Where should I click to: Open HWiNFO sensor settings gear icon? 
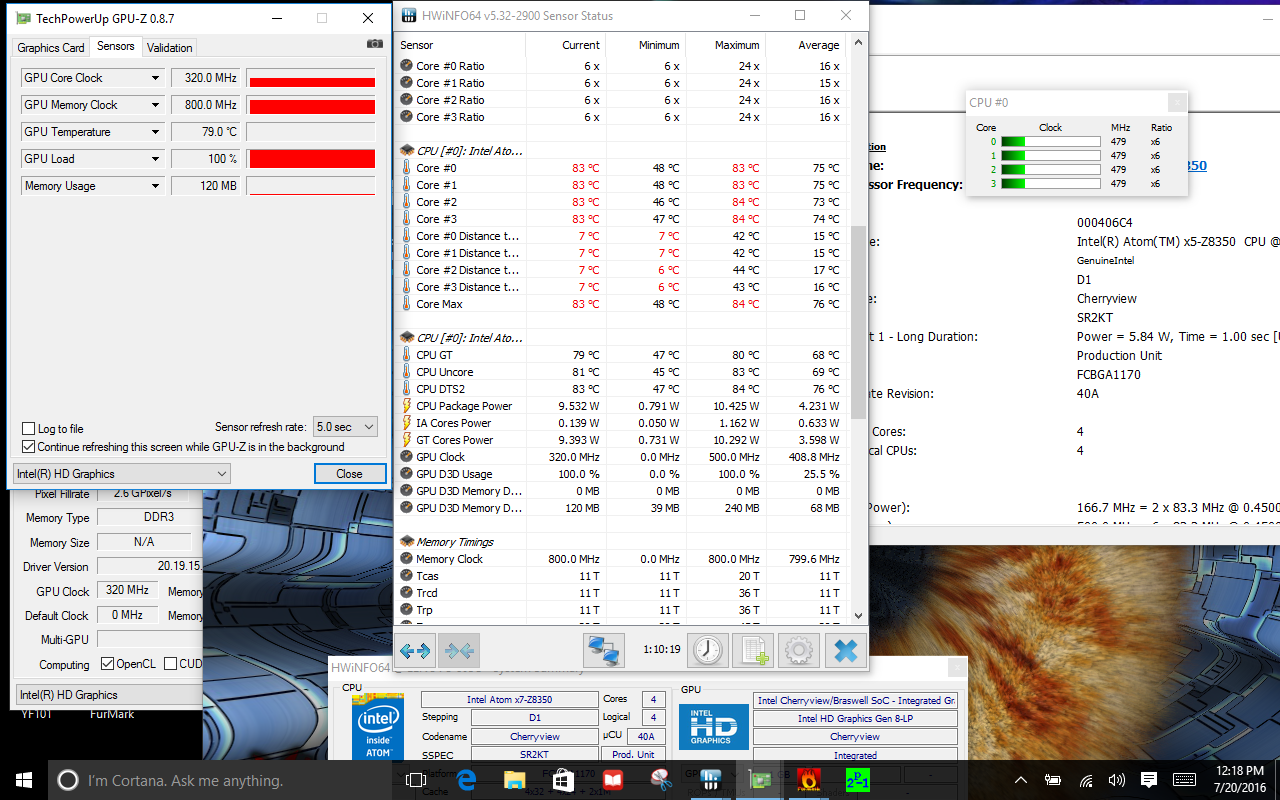(x=798, y=650)
